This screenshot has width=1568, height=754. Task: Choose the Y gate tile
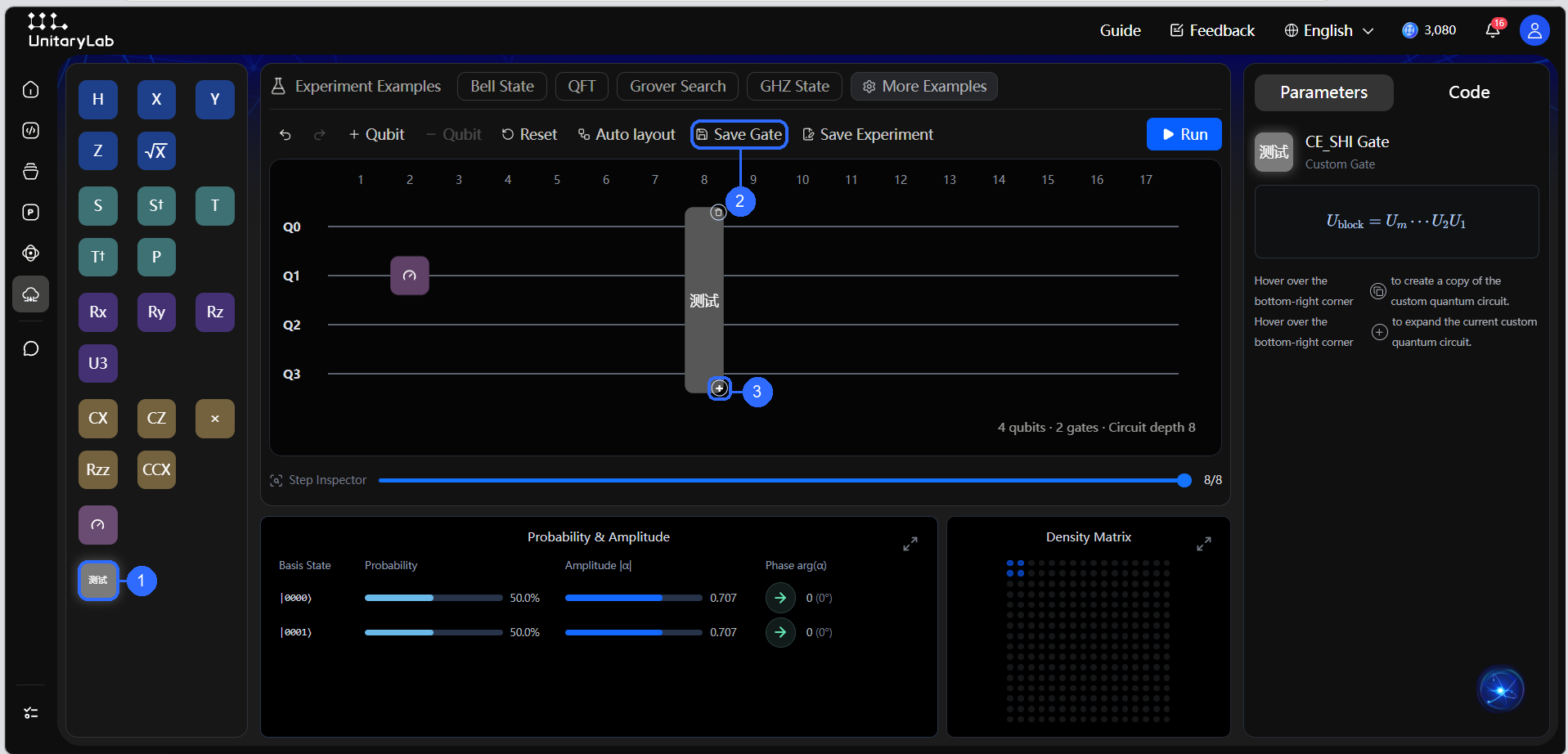[215, 100]
